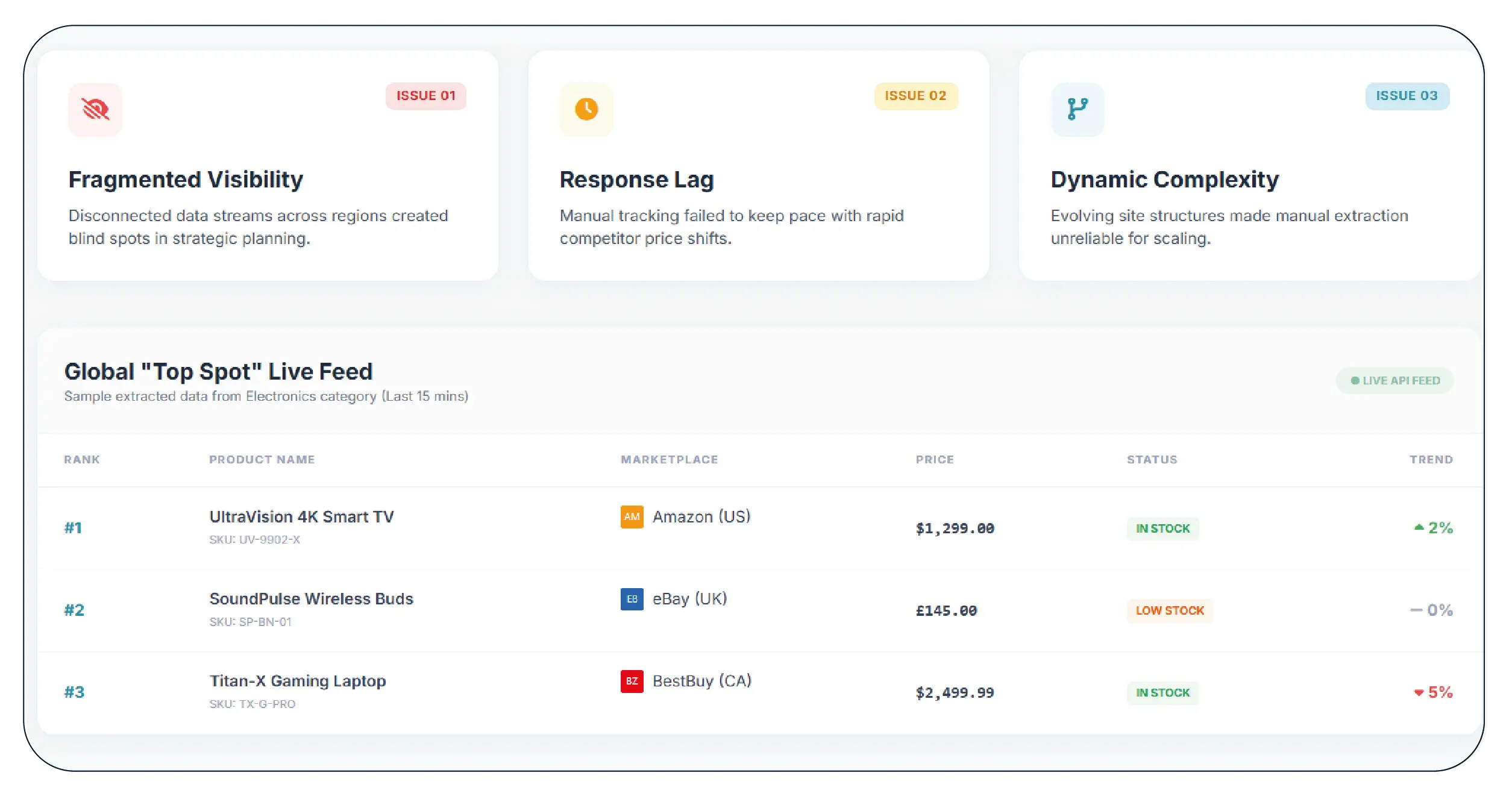Image resolution: width=1512 pixels, height=796 pixels.
Task: Click the LOW STOCK status tag
Action: tap(1169, 610)
